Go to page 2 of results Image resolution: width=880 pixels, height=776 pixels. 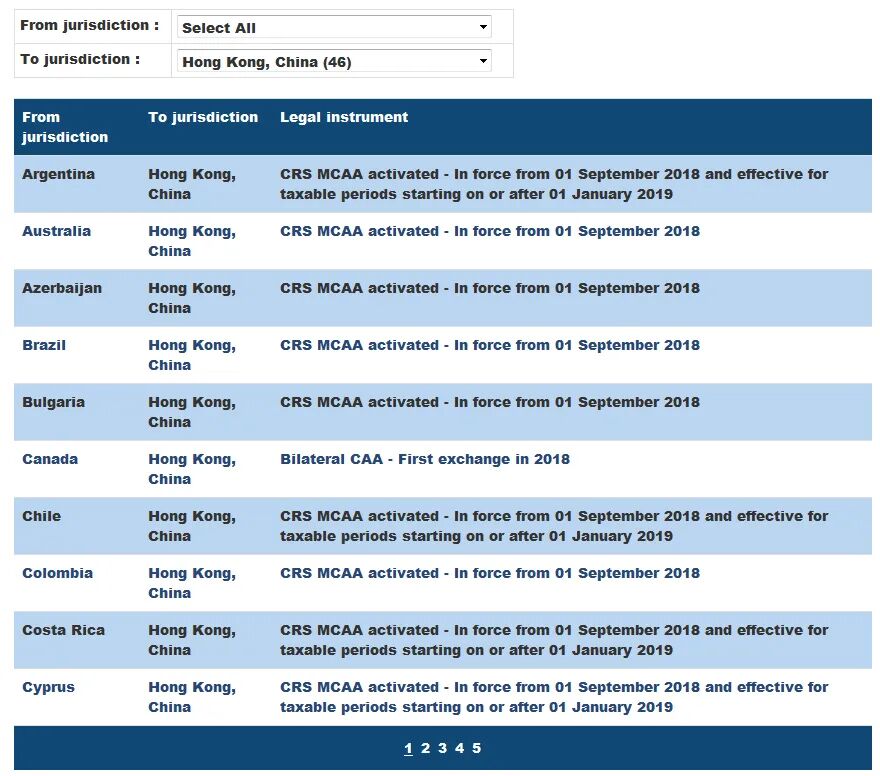coord(425,748)
